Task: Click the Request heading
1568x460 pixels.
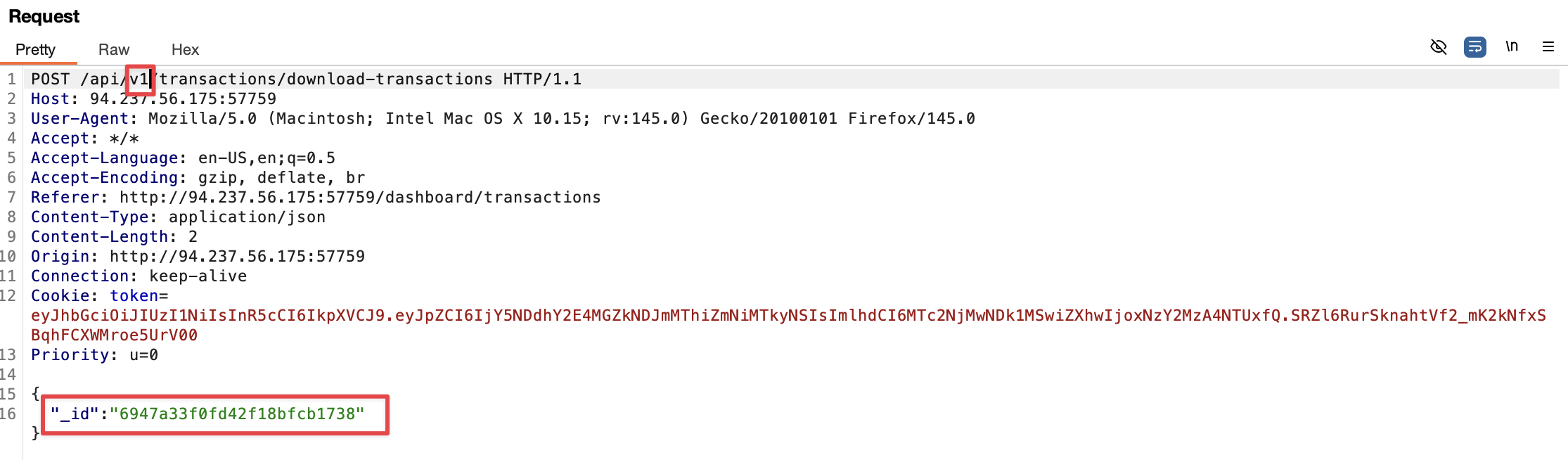Action: pyautogui.click(x=45, y=15)
